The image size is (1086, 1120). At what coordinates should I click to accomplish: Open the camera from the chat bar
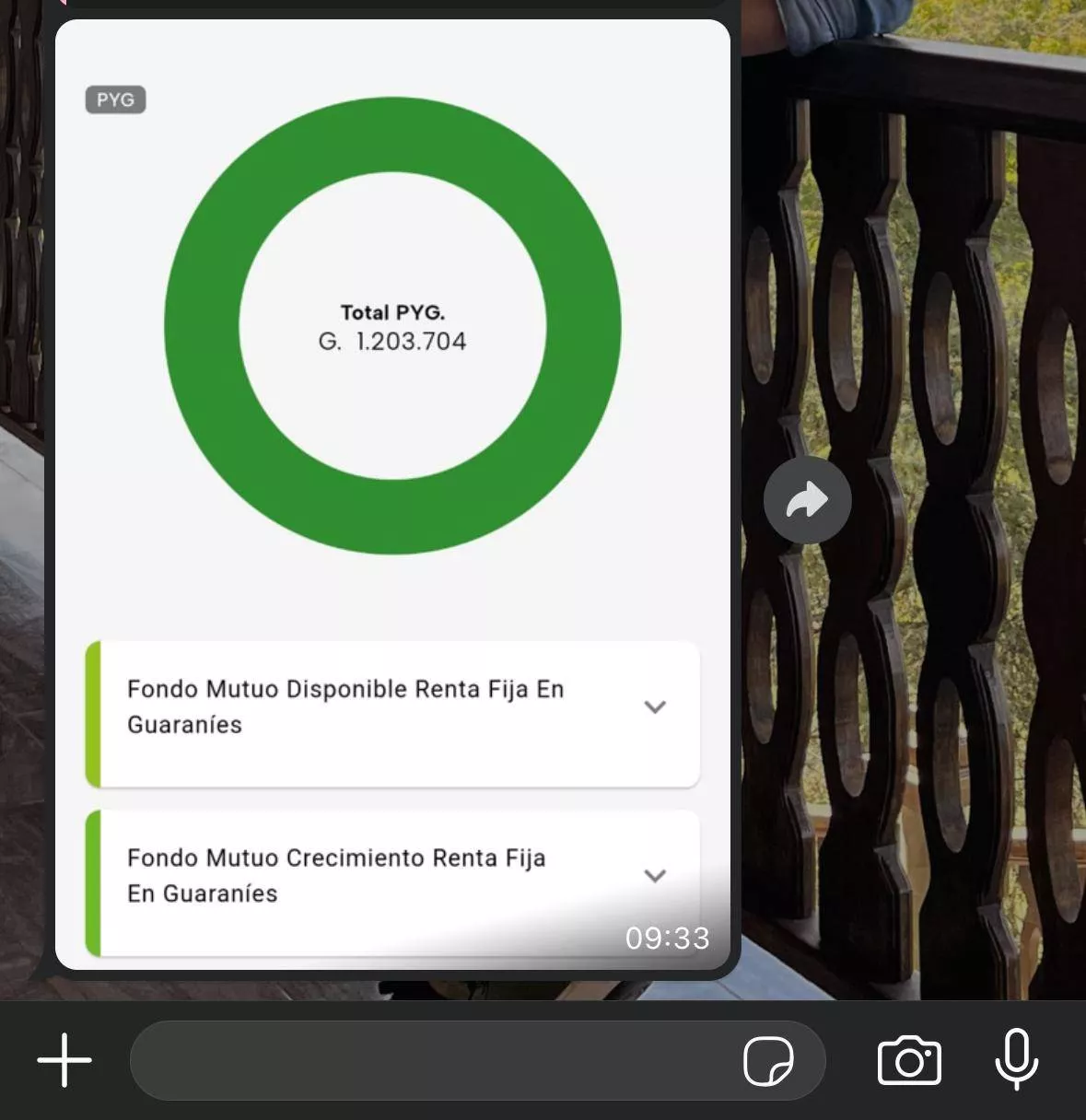(909, 1061)
